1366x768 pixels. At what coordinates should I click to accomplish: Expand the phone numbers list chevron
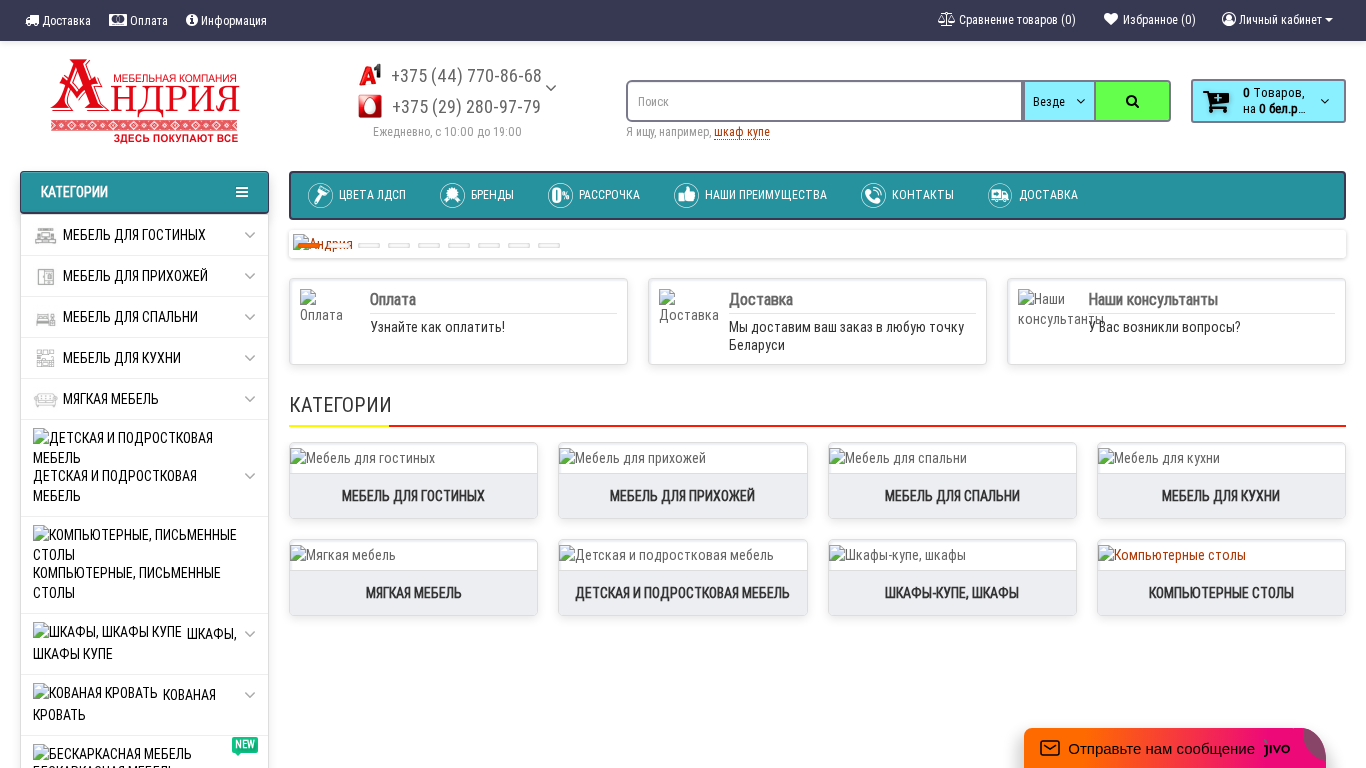(551, 88)
